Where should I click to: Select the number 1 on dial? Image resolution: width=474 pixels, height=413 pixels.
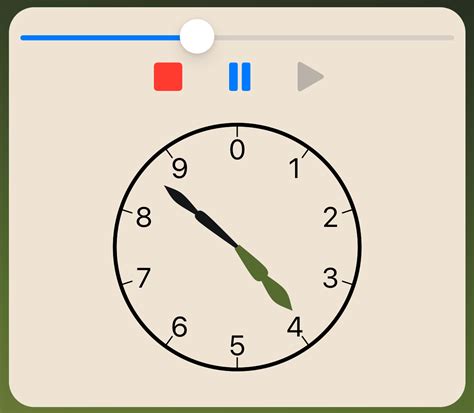click(x=295, y=168)
